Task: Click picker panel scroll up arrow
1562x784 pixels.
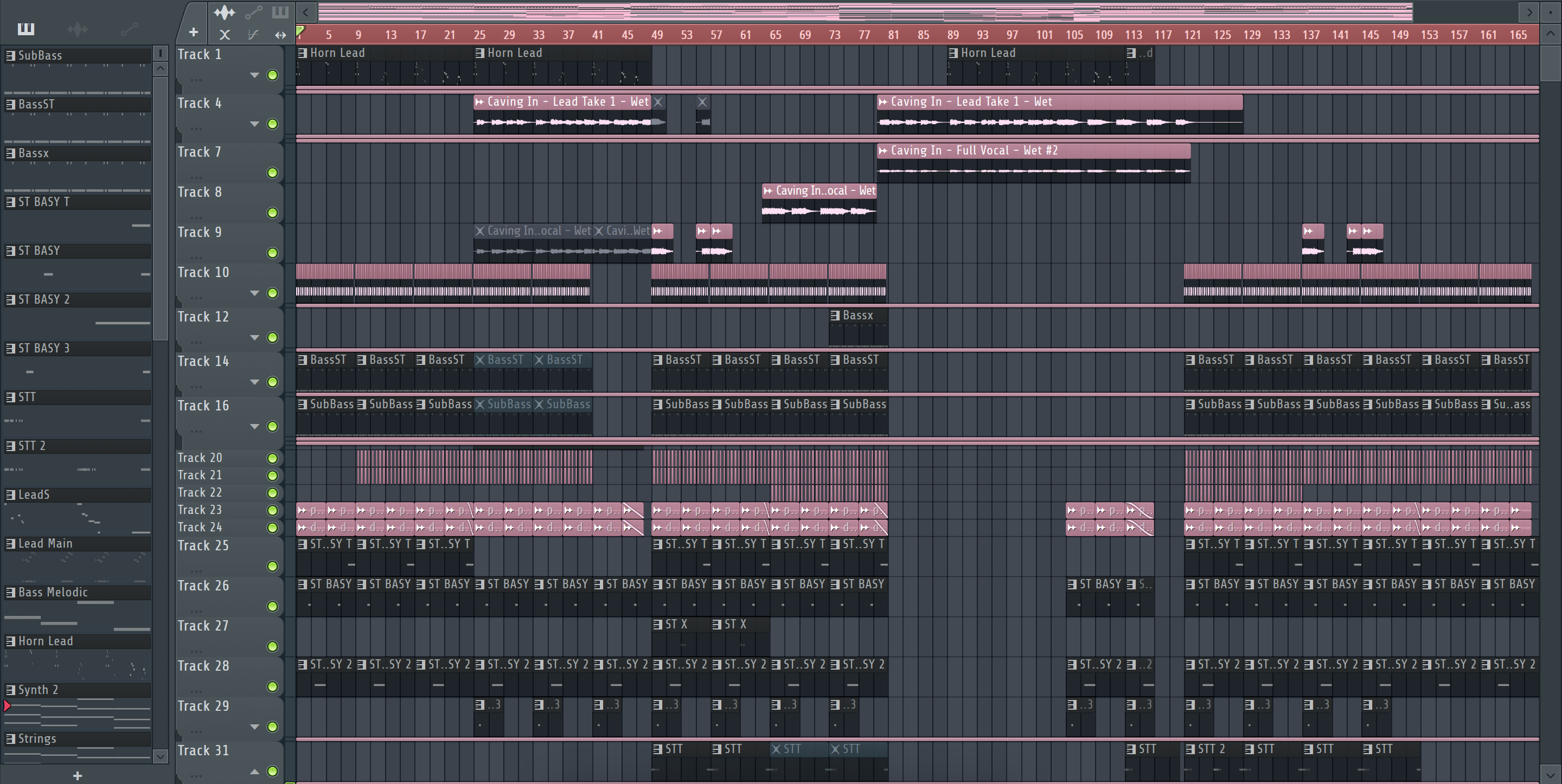Action: [x=160, y=68]
